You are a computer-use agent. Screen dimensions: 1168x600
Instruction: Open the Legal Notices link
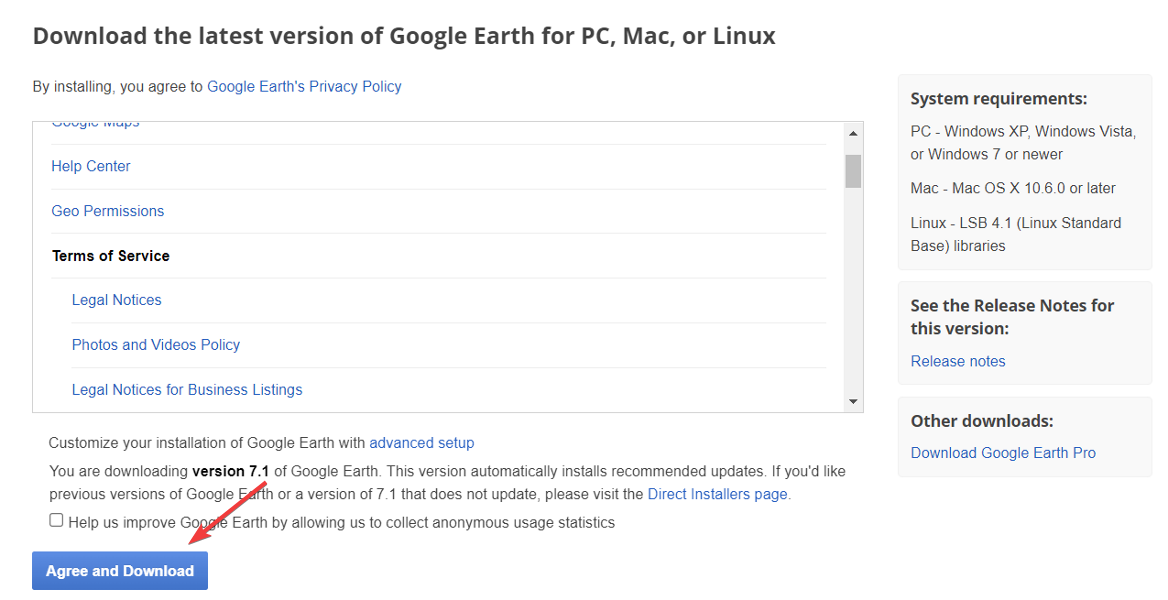(x=116, y=299)
